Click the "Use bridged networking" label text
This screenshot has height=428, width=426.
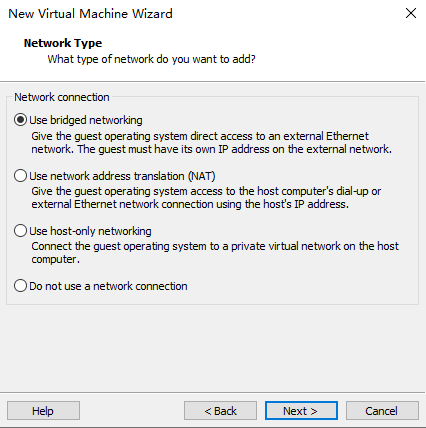(86, 120)
